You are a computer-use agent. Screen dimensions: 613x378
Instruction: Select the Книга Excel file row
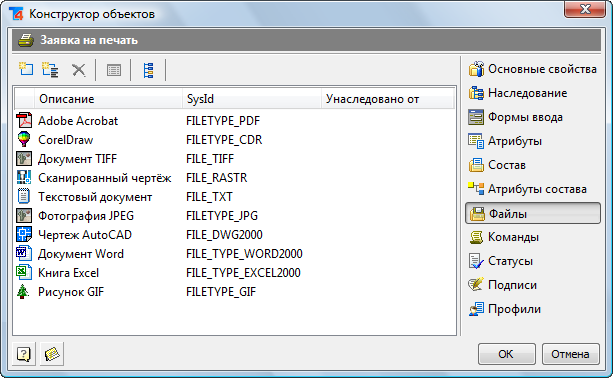pyautogui.click(x=235, y=272)
